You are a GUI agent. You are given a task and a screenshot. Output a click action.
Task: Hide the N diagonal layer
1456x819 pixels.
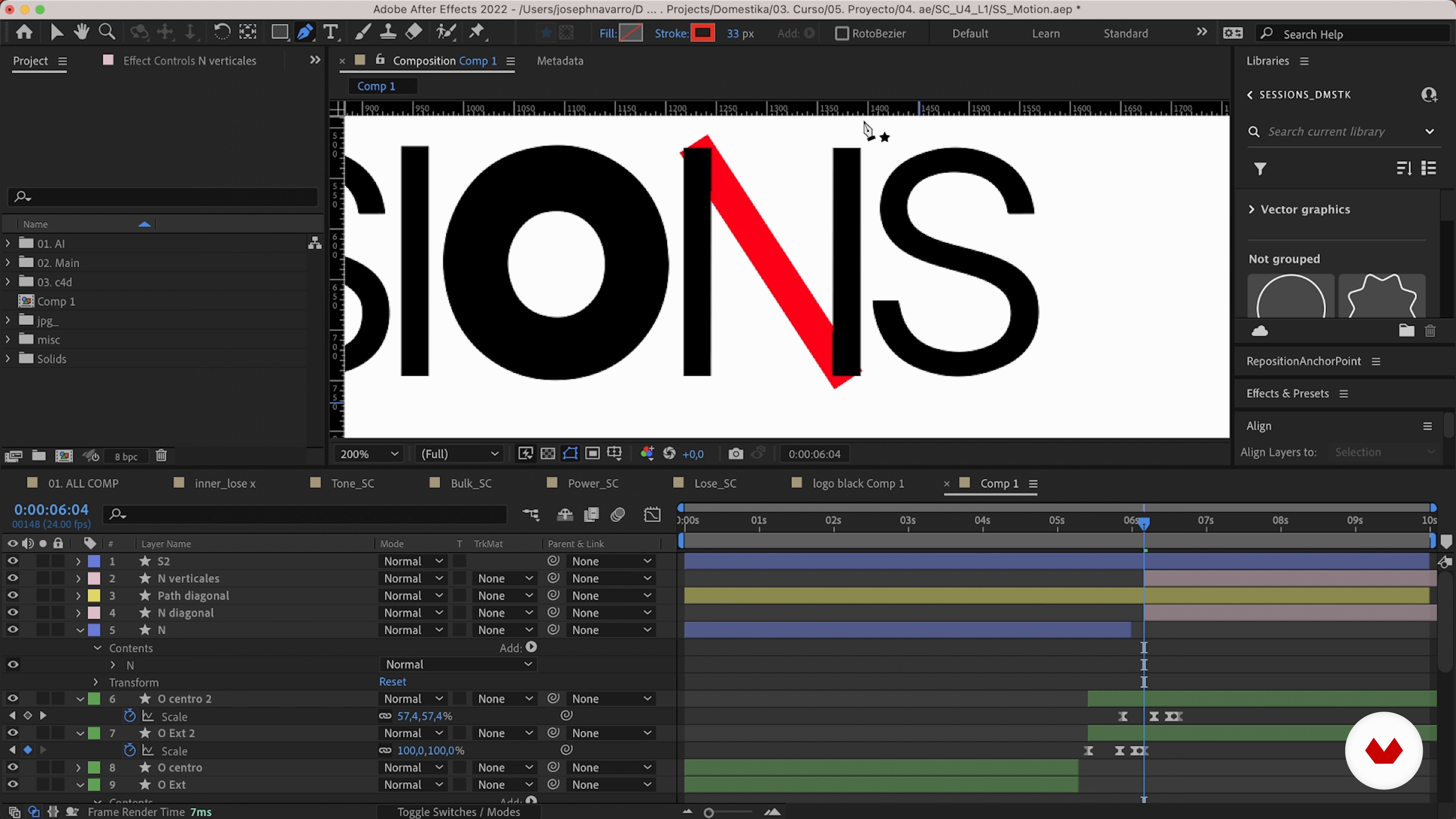(13, 612)
